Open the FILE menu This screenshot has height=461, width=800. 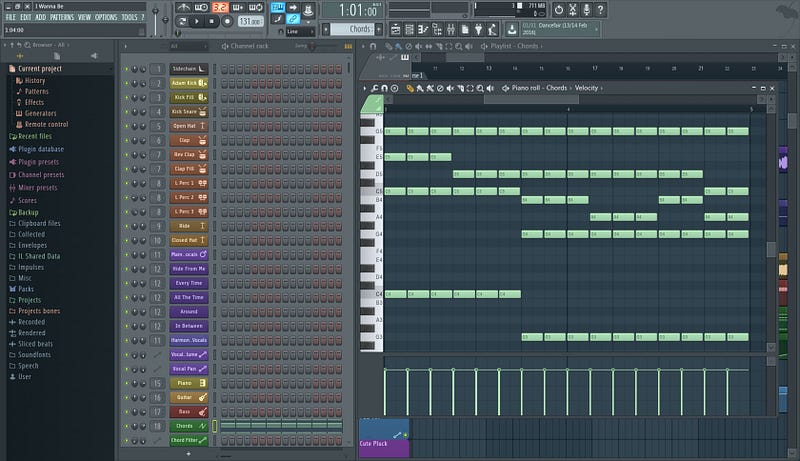pos(11,17)
